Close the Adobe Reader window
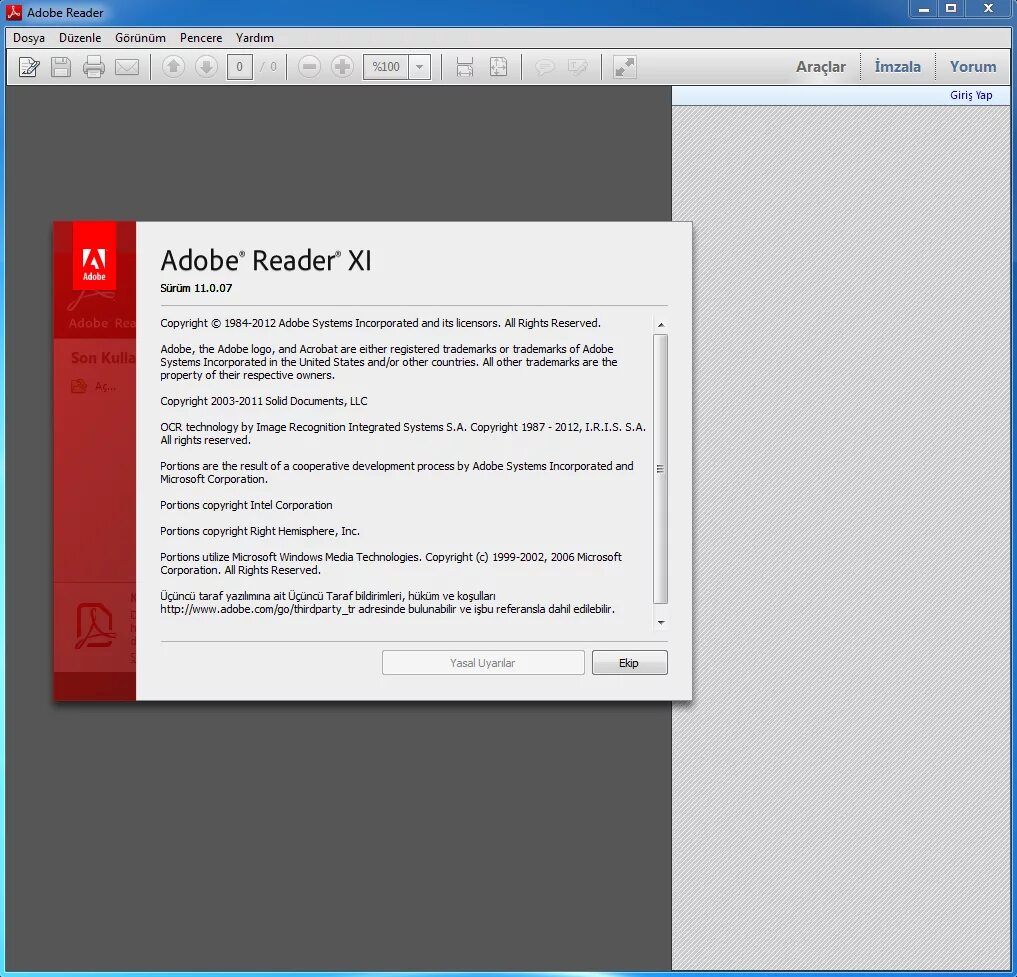This screenshot has width=1017, height=977. pyautogui.click(x=988, y=9)
